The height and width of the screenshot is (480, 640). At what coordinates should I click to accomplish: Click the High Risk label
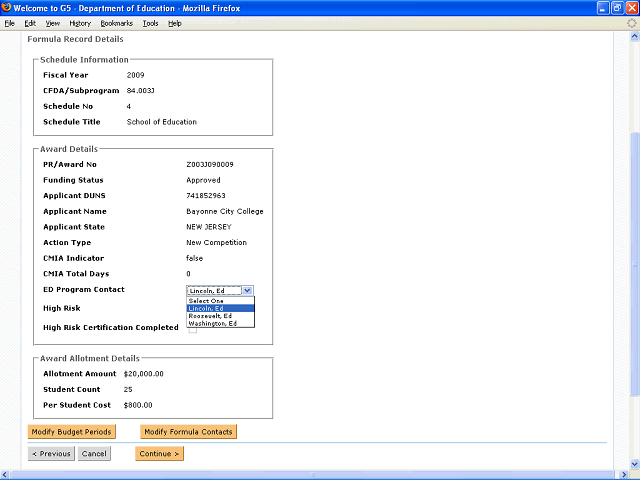(x=62, y=308)
